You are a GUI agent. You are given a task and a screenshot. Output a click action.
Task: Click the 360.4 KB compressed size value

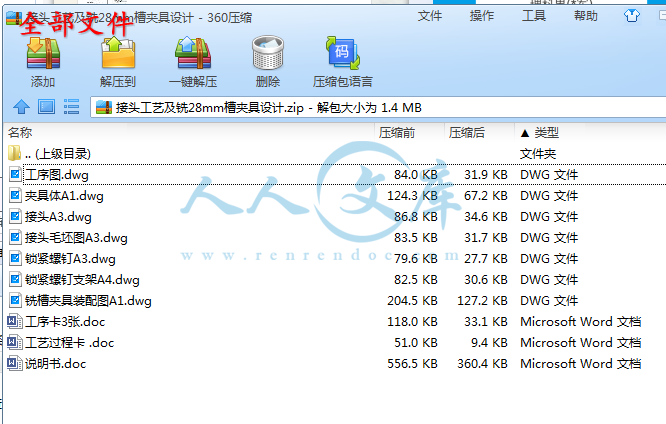tap(482, 364)
